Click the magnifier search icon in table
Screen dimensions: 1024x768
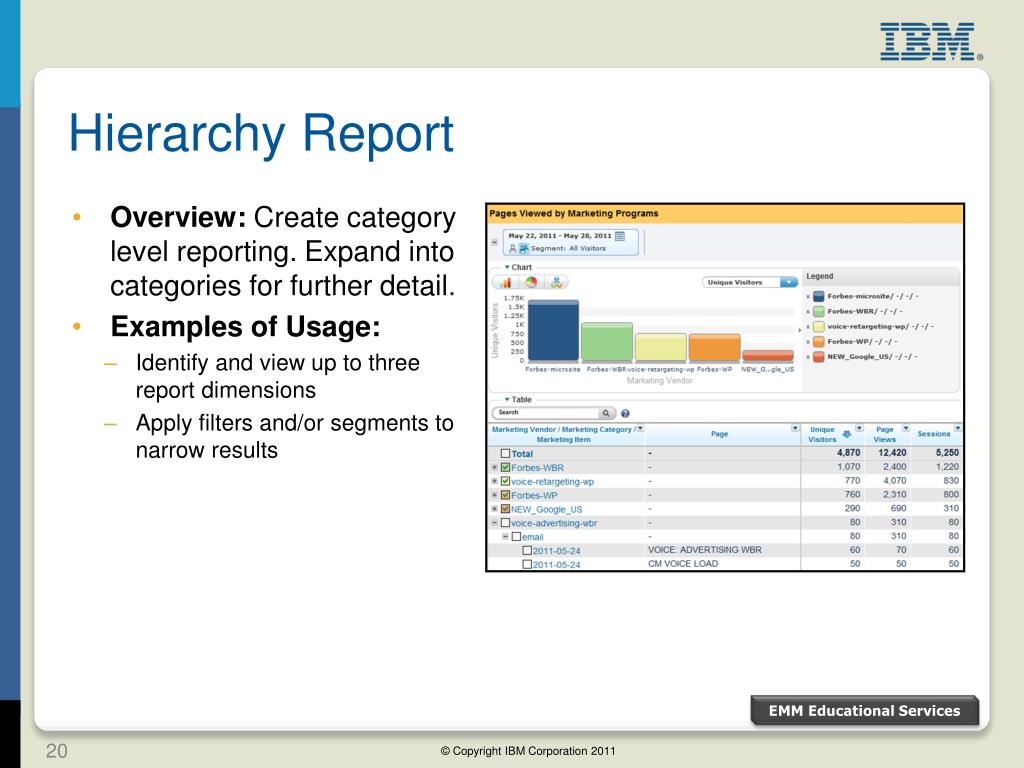pyautogui.click(x=606, y=413)
